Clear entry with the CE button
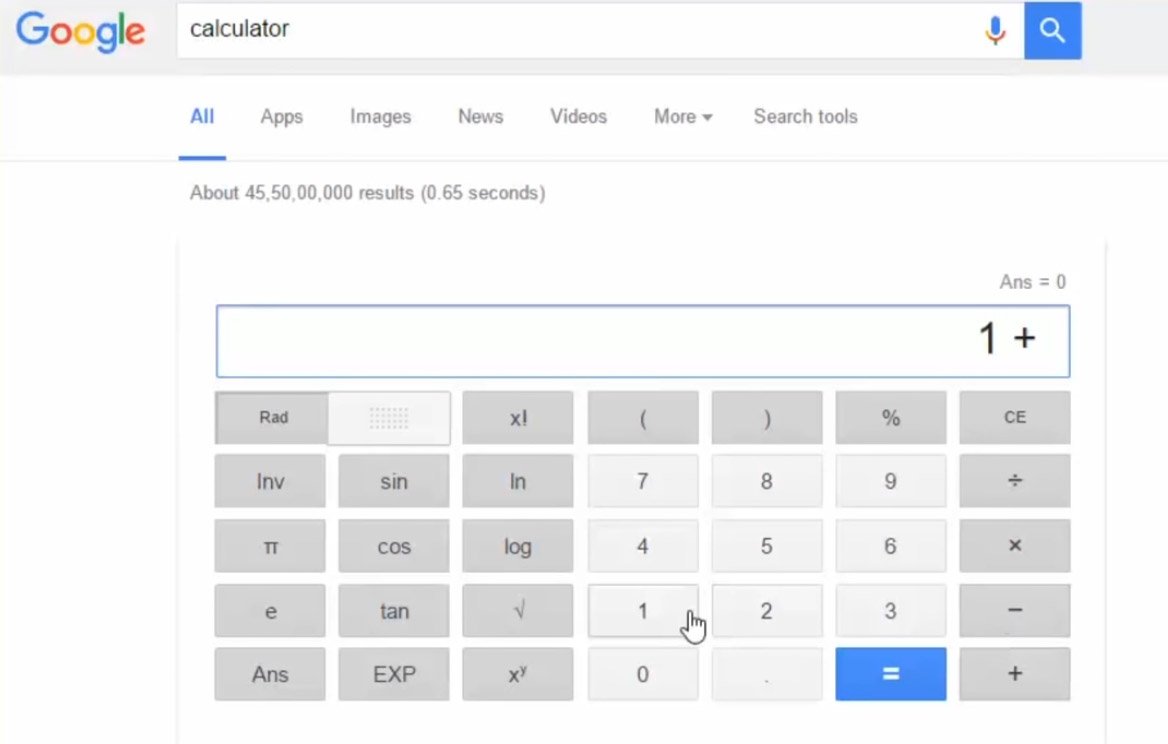The height and width of the screenshot is (744, 1168). pyautogui.click(x=1014, y=418)
